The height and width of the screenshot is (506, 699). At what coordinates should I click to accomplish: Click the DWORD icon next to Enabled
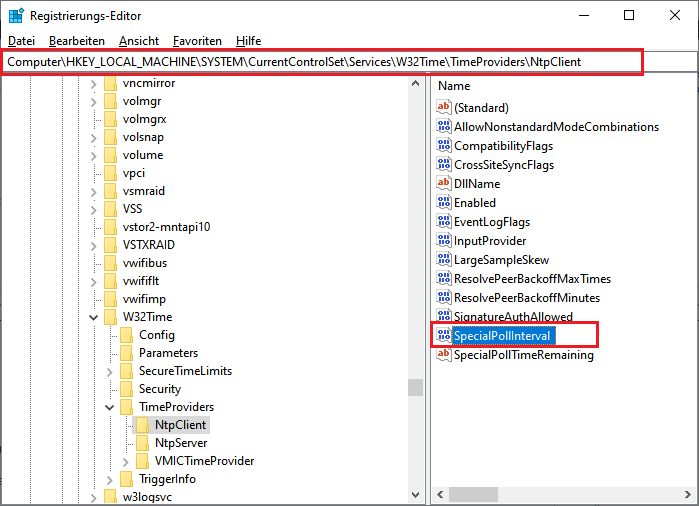444,203
